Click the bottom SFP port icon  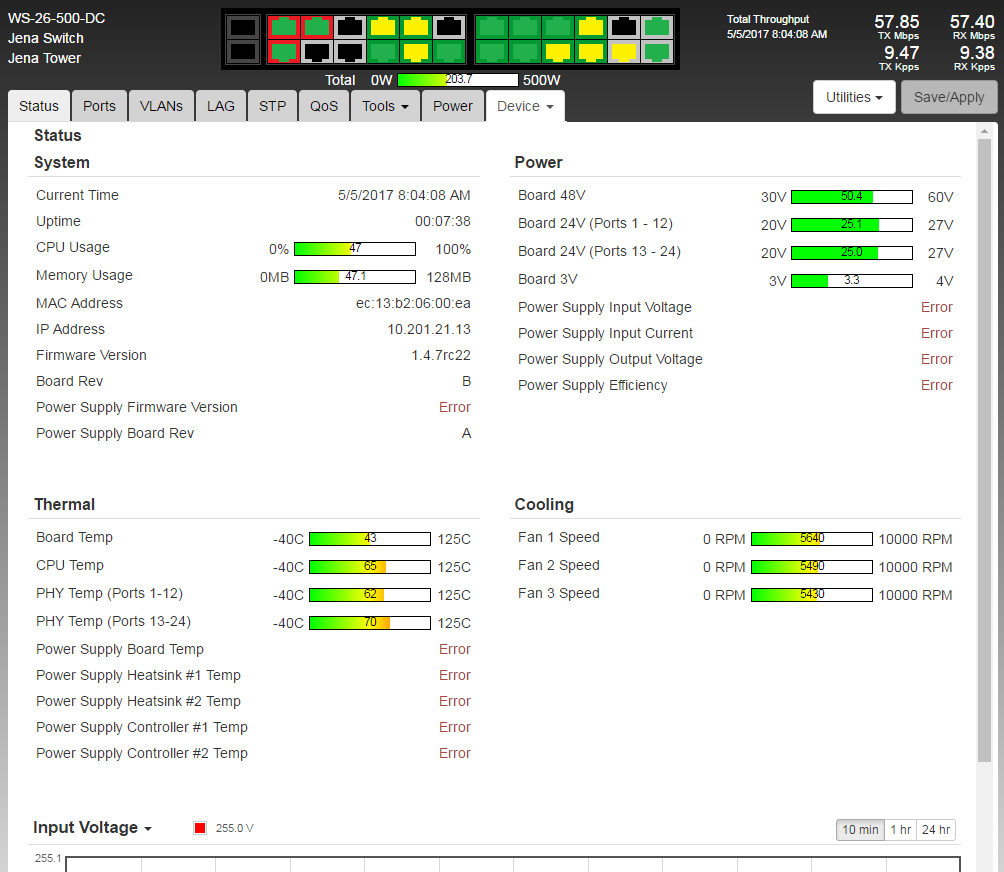tap(243, 51)
